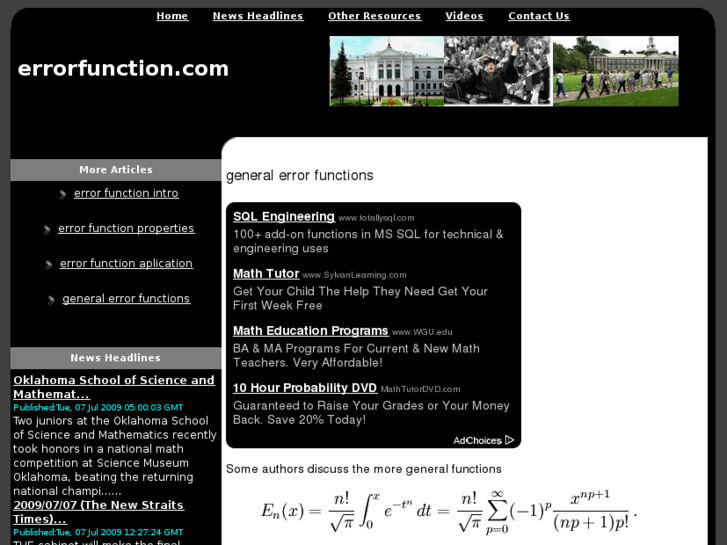Open general error functions sidebar link
Image resolution: width=727 pixels, height=545 pixels.
click(126, 299)
